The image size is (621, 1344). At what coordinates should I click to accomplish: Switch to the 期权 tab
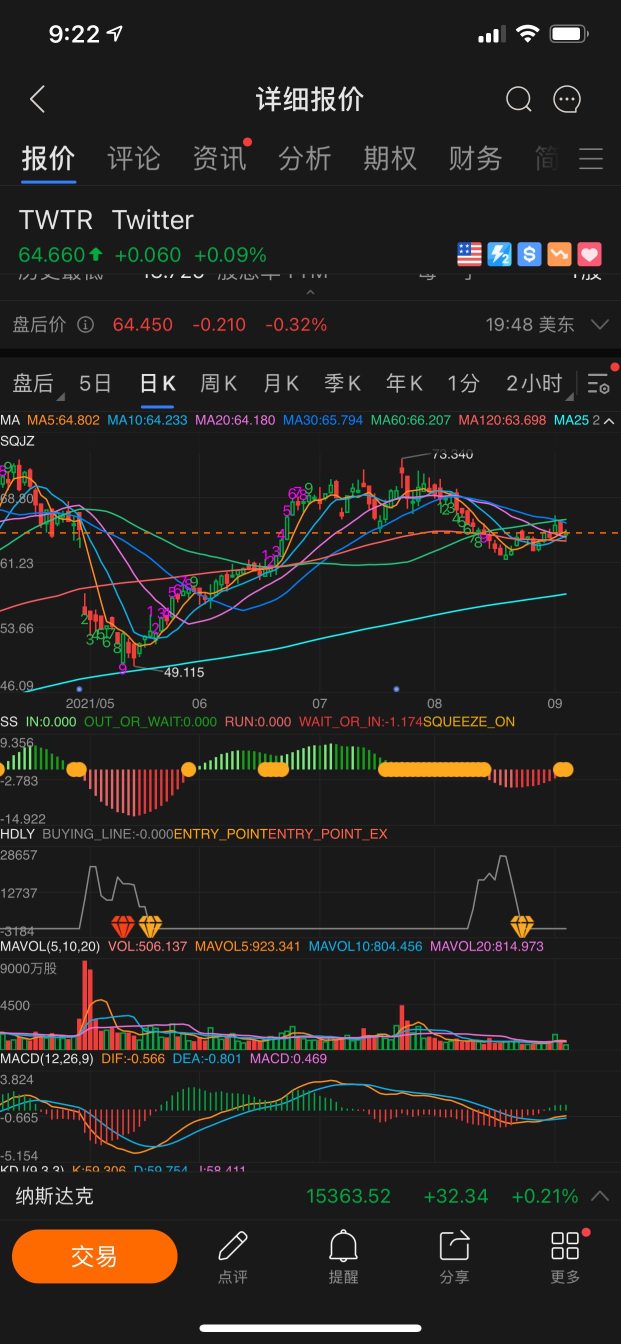coord(389,158)
